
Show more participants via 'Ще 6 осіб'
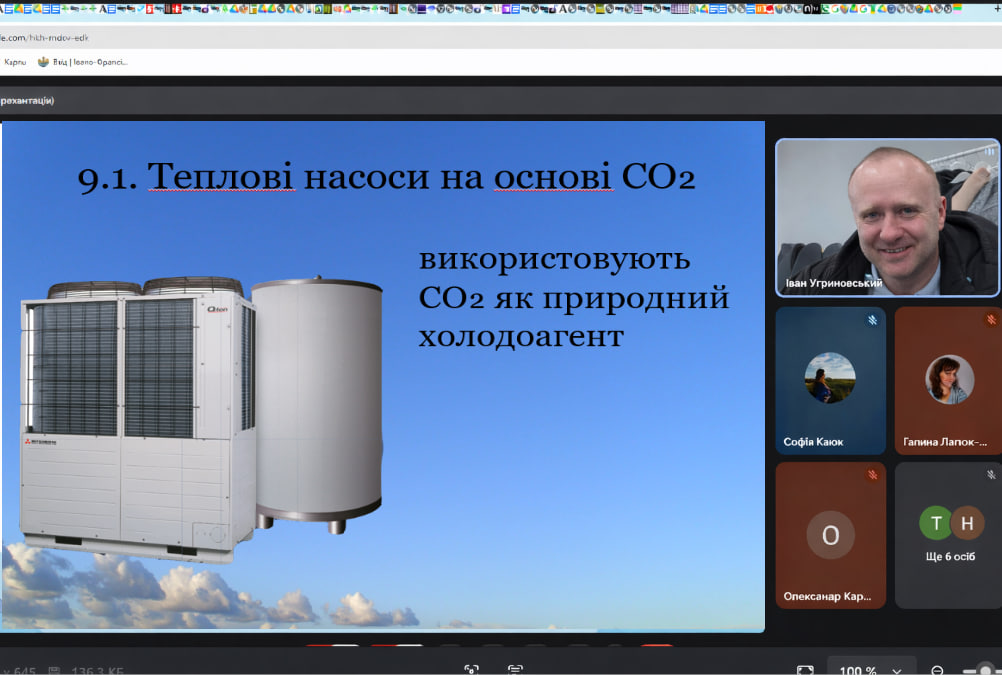947,535
